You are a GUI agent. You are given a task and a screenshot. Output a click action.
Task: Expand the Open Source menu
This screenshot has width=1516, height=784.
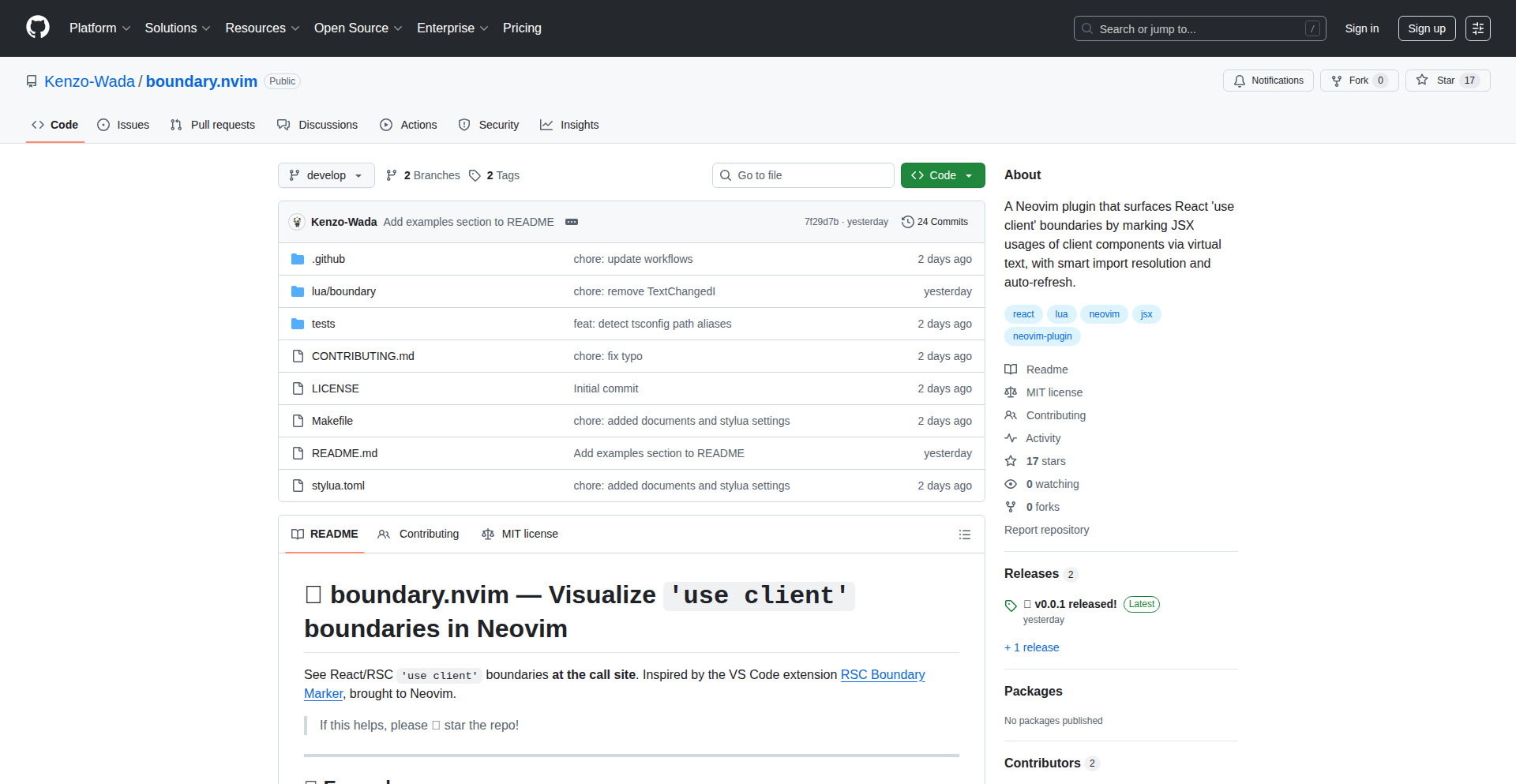coord(358,28)
